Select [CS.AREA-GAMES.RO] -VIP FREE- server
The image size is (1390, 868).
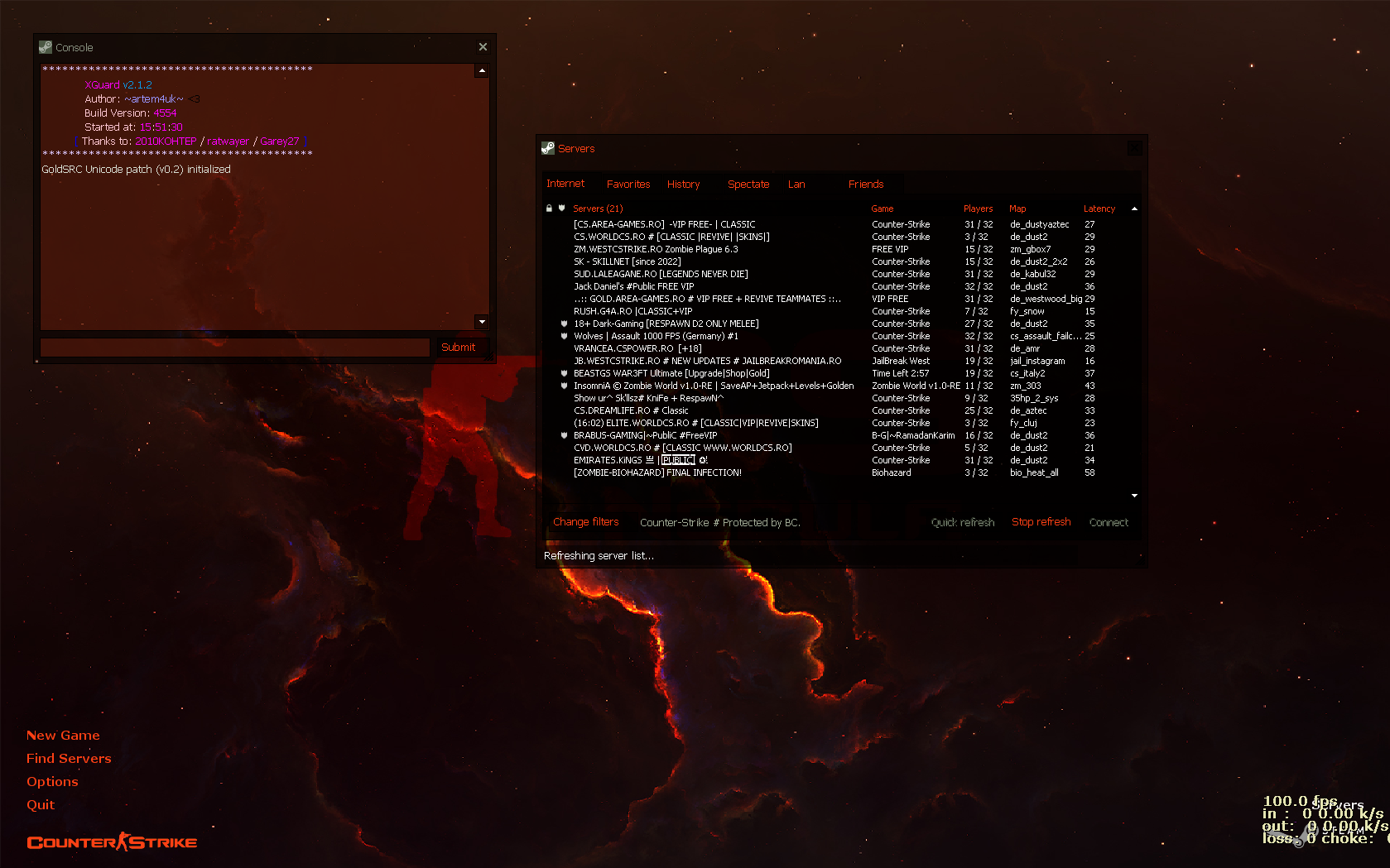point(836,224)
